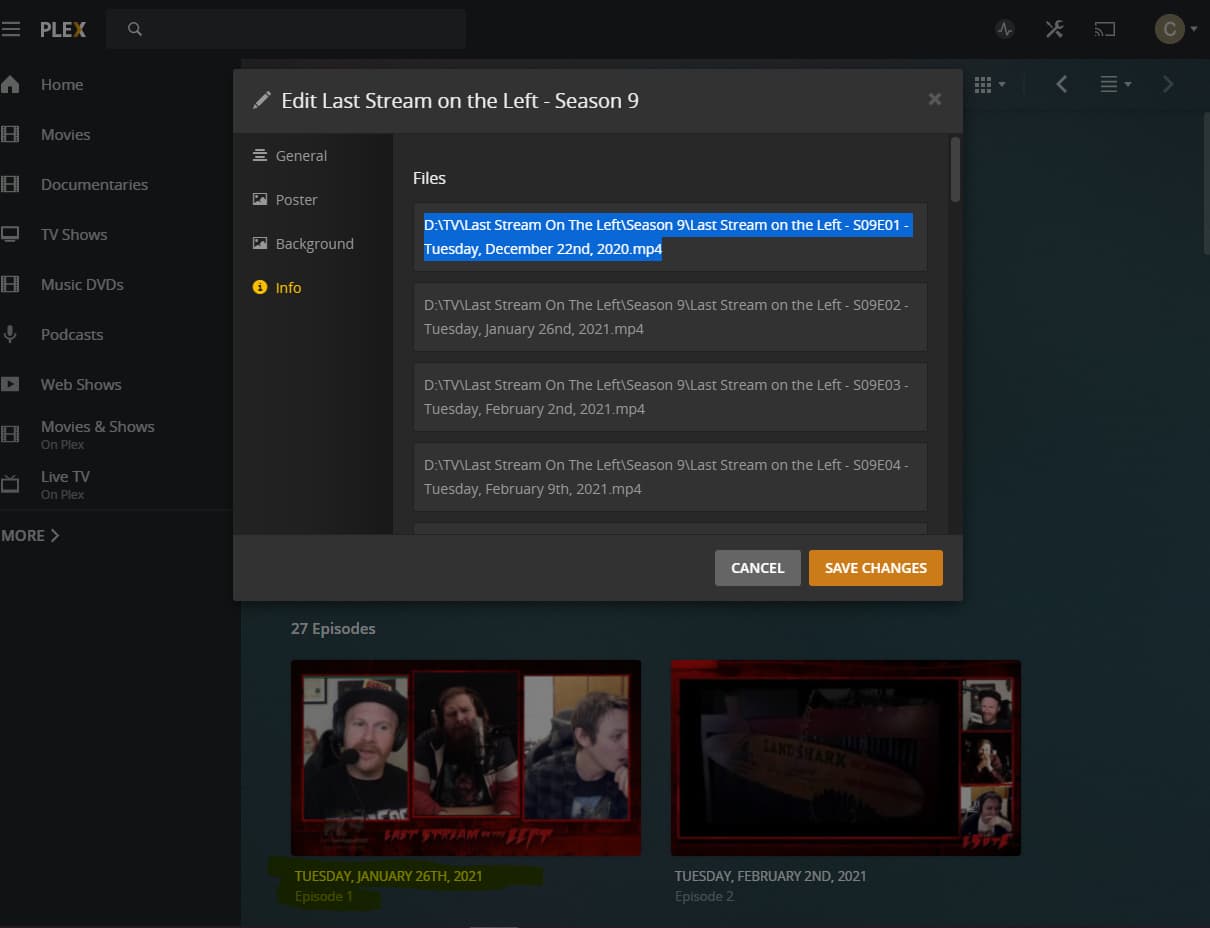Switch to the Poster tab
This screenshot has height=928, width=1210.
285,200
